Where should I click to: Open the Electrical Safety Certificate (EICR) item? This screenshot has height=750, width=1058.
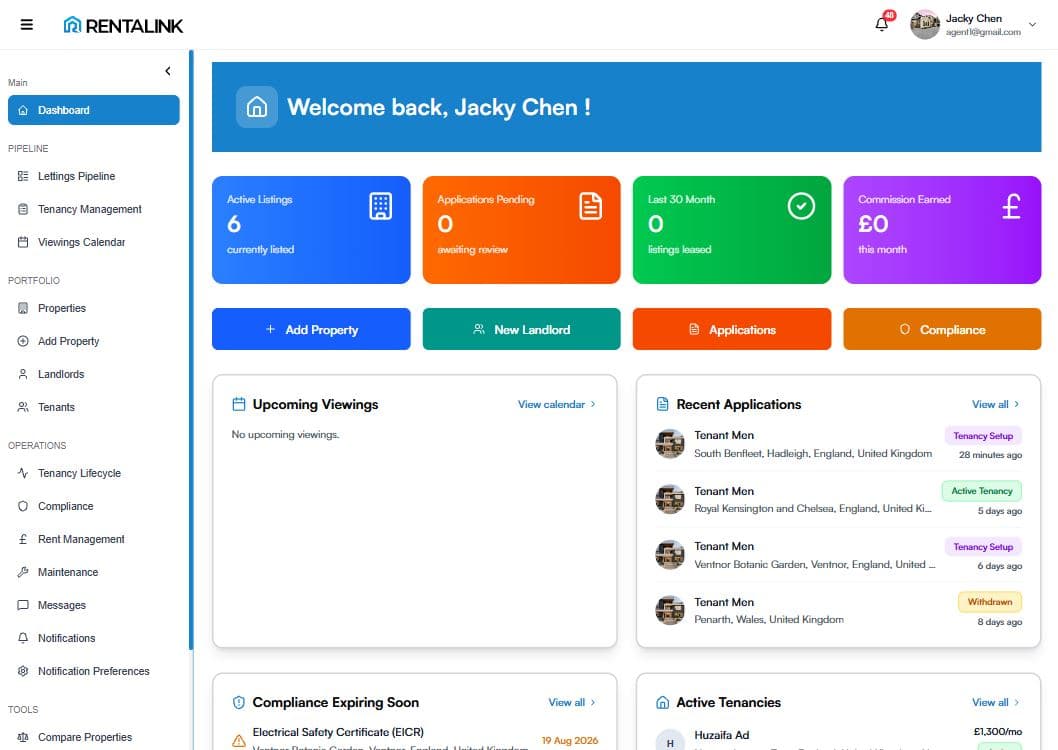point(414,738)
